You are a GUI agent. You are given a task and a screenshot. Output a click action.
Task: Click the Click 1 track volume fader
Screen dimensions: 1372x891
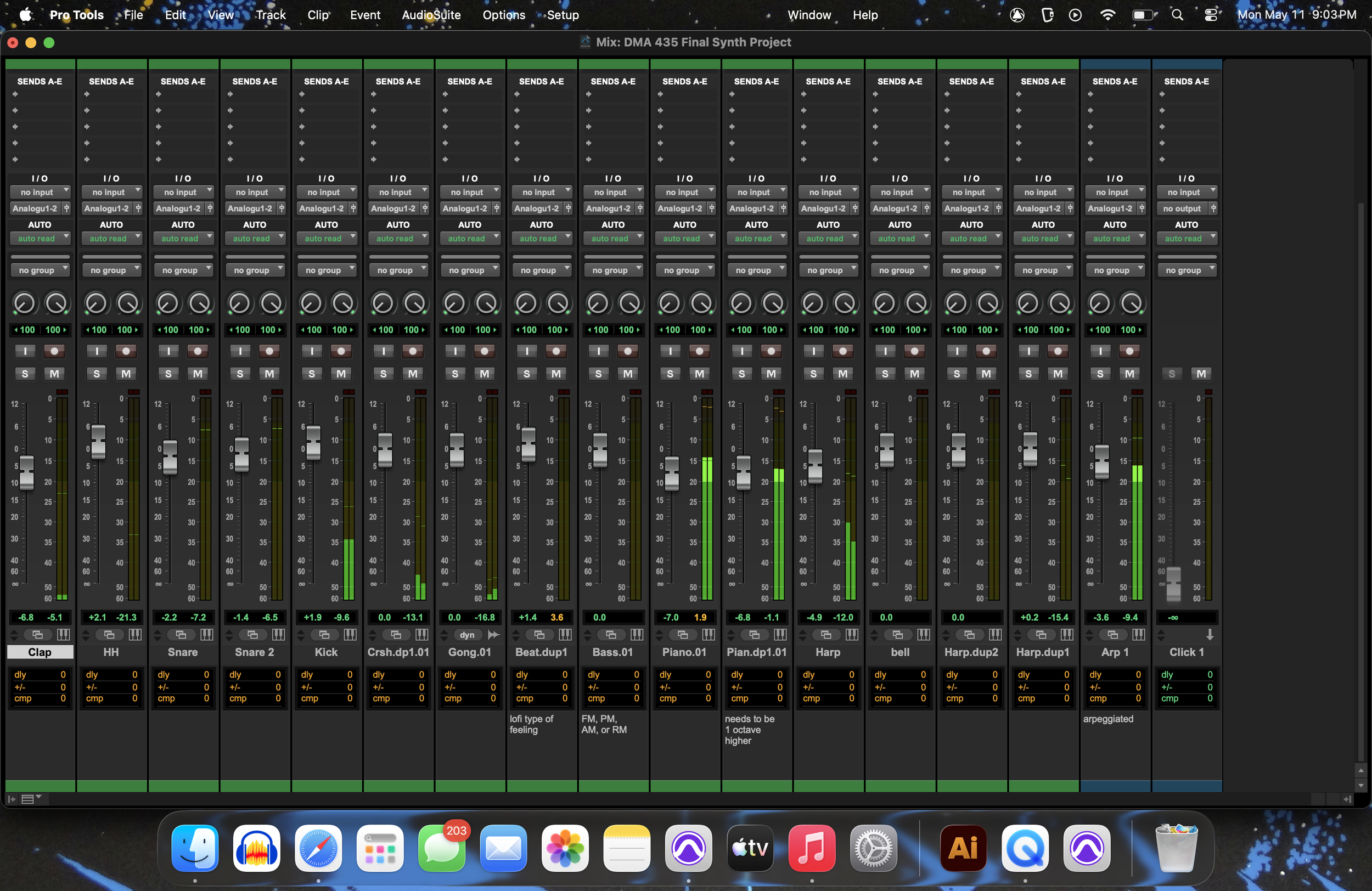(1173, 583)
